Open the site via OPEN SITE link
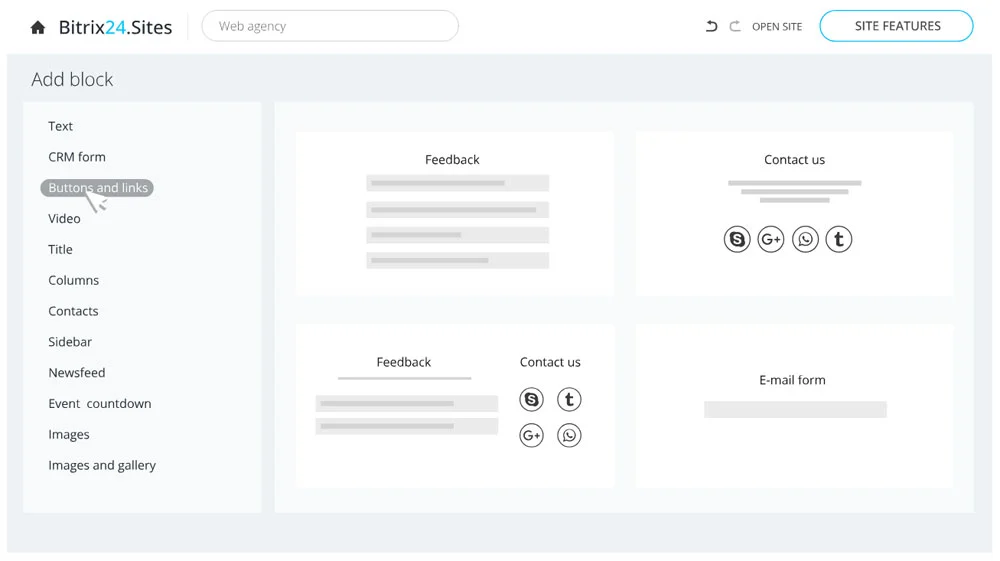 (777, 27)
